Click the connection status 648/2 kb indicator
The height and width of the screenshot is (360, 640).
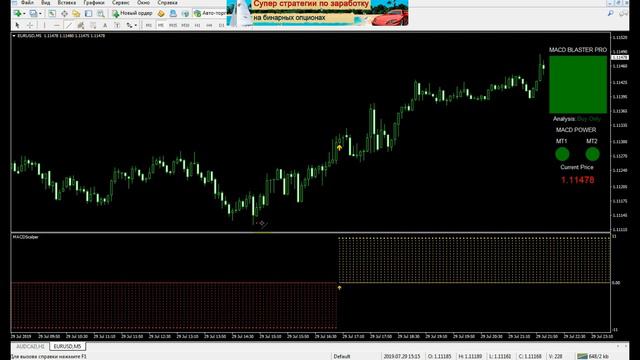(593, 356)
